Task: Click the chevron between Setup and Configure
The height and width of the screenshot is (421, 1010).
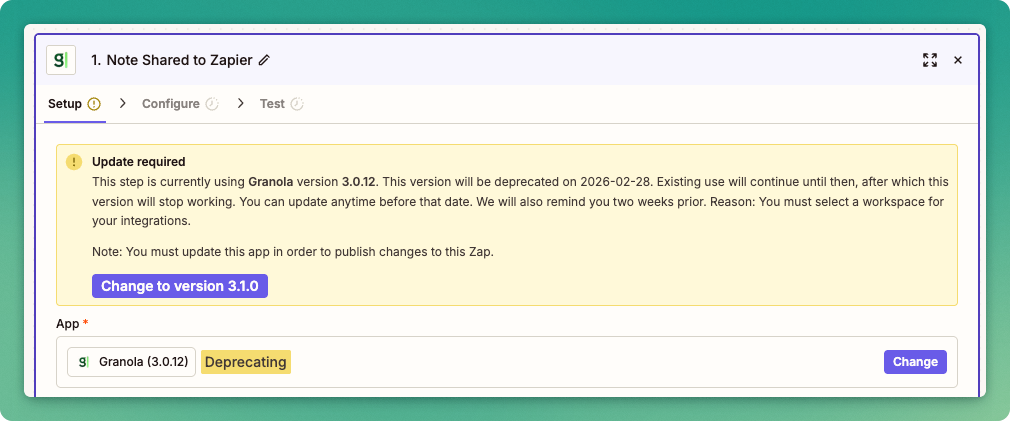Action: [x=123, y=104]
